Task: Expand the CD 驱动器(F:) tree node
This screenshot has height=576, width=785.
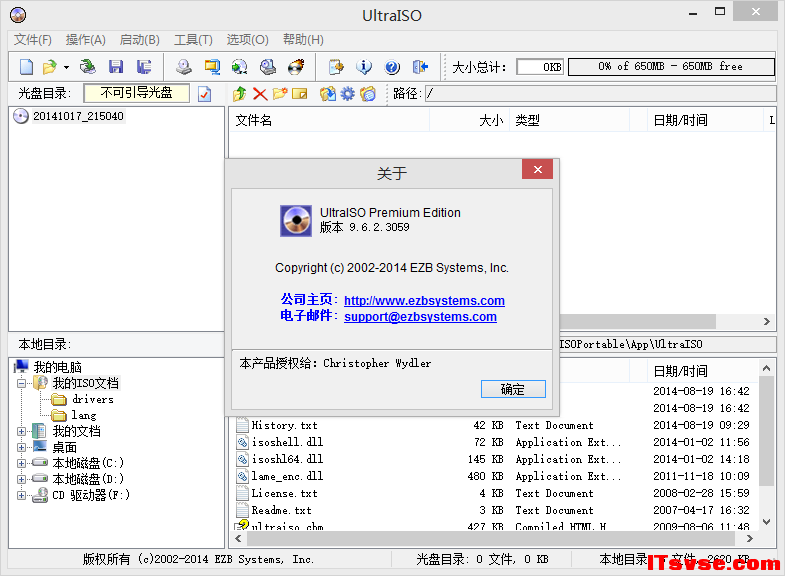Action: (x=22, y=495)
